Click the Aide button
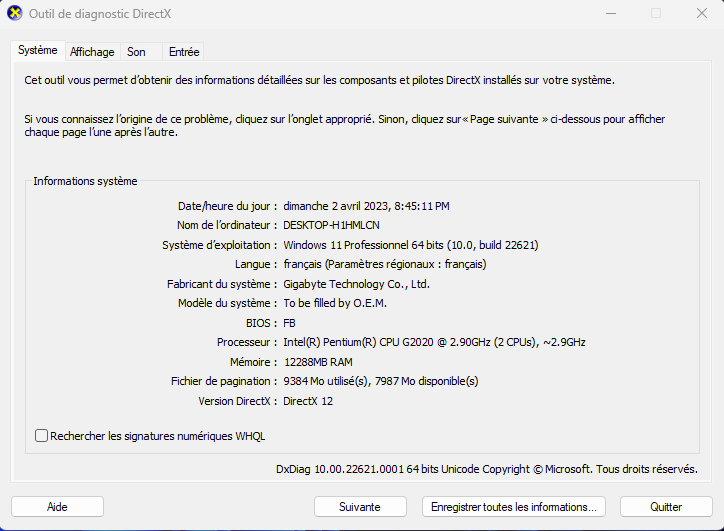This screenshot has width=724, height=531. point(57,507)
